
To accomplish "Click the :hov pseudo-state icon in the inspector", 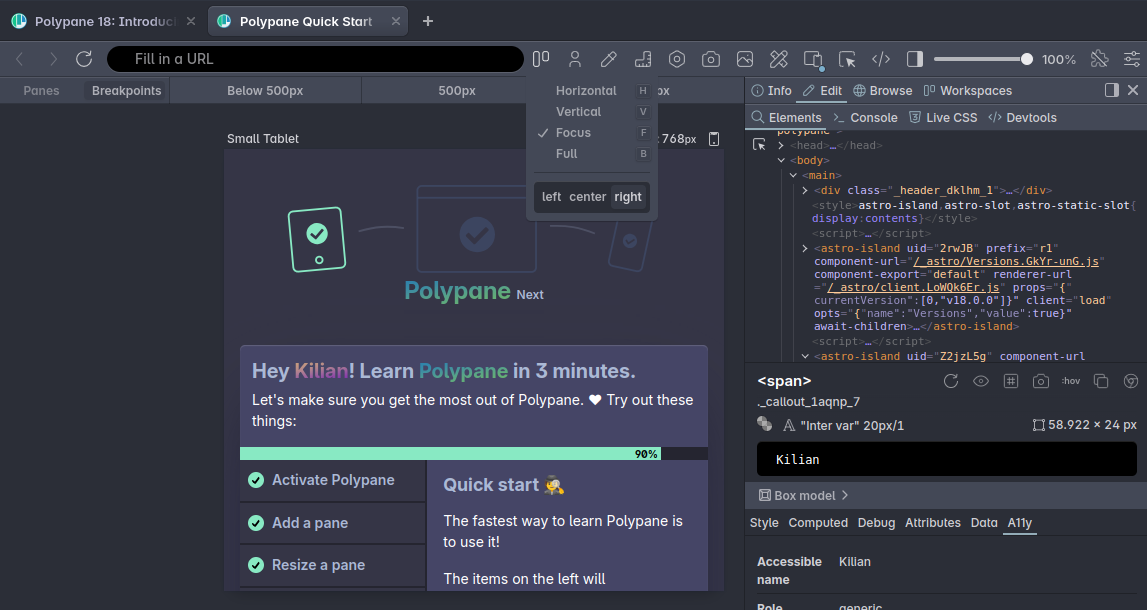I will click(1071, 381).
